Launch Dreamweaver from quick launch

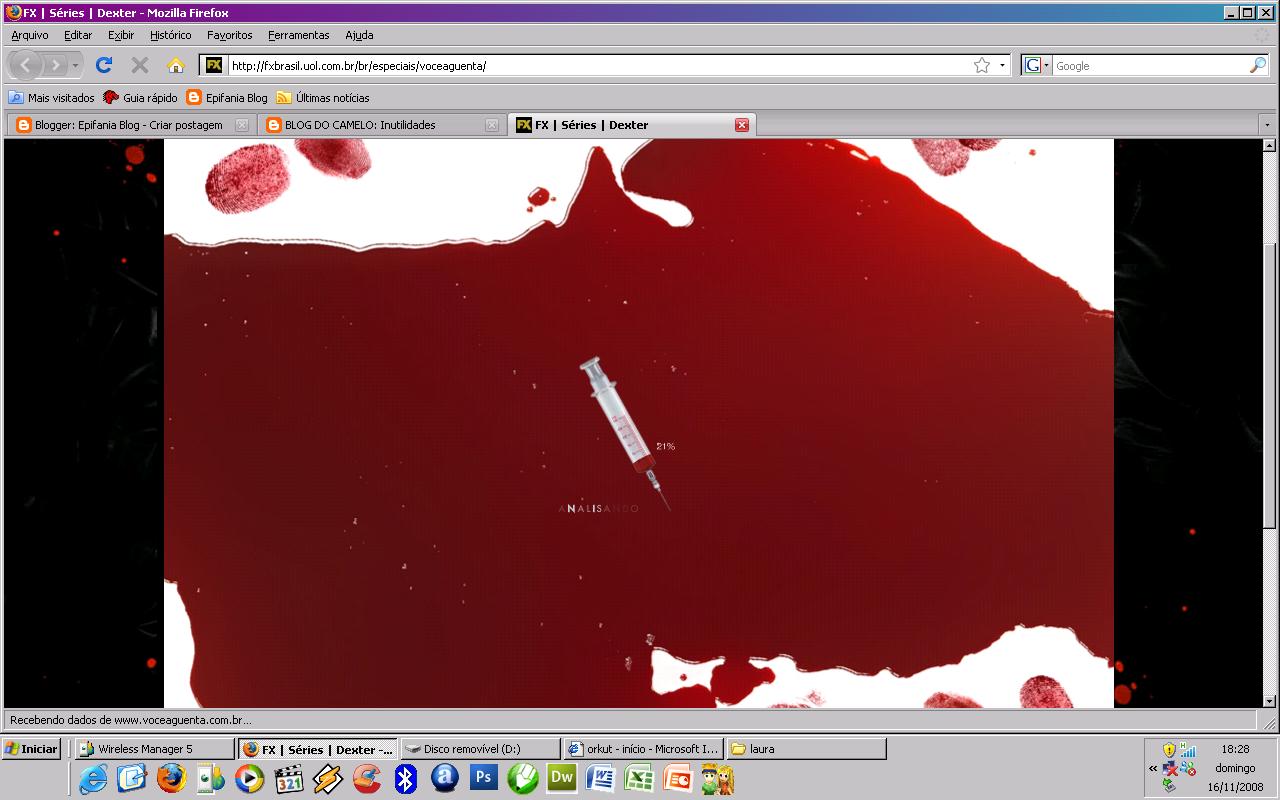coord(562,778)
